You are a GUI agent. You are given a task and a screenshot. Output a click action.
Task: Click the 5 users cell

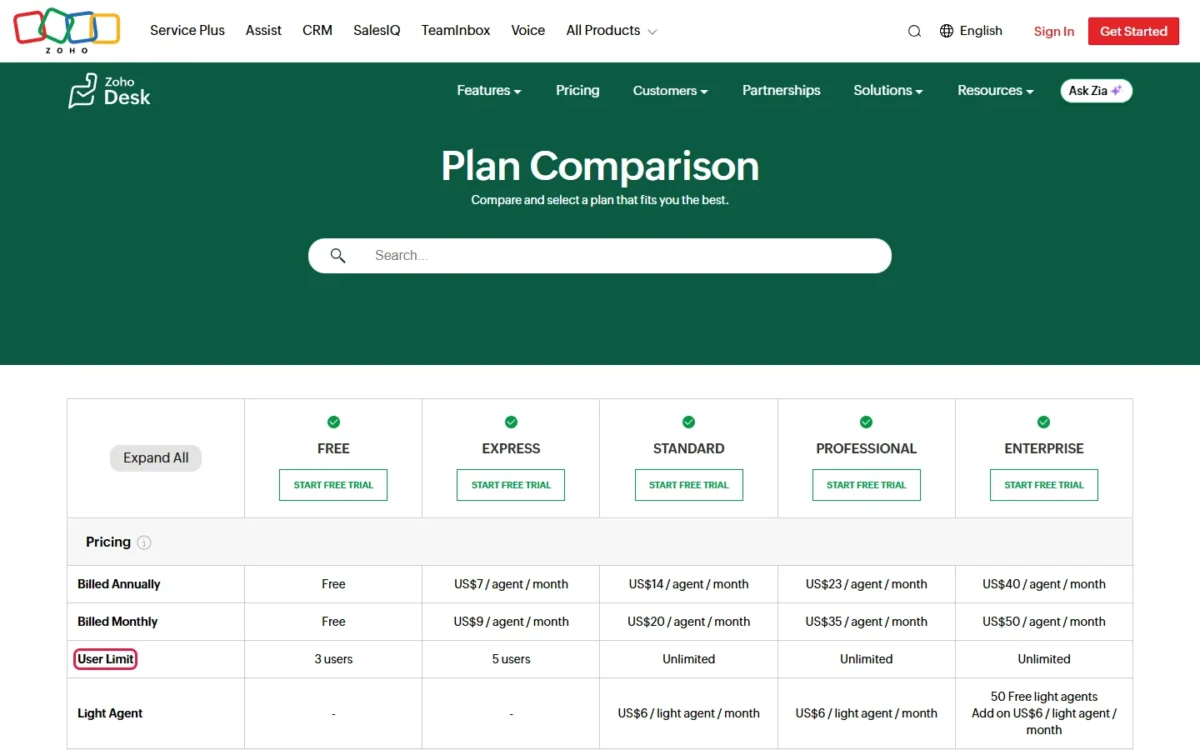coord(511,659)
